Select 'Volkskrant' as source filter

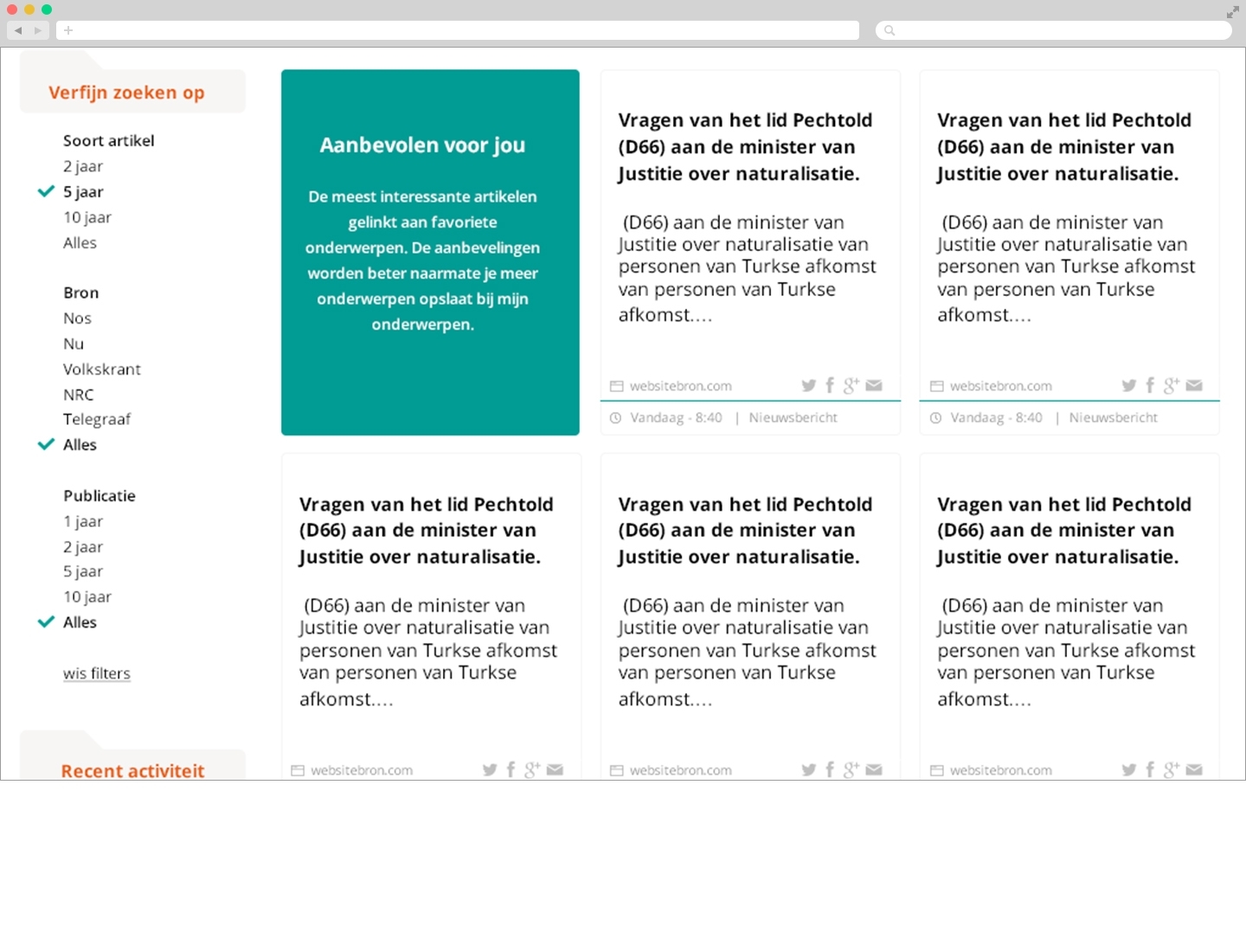coord(101,370)
